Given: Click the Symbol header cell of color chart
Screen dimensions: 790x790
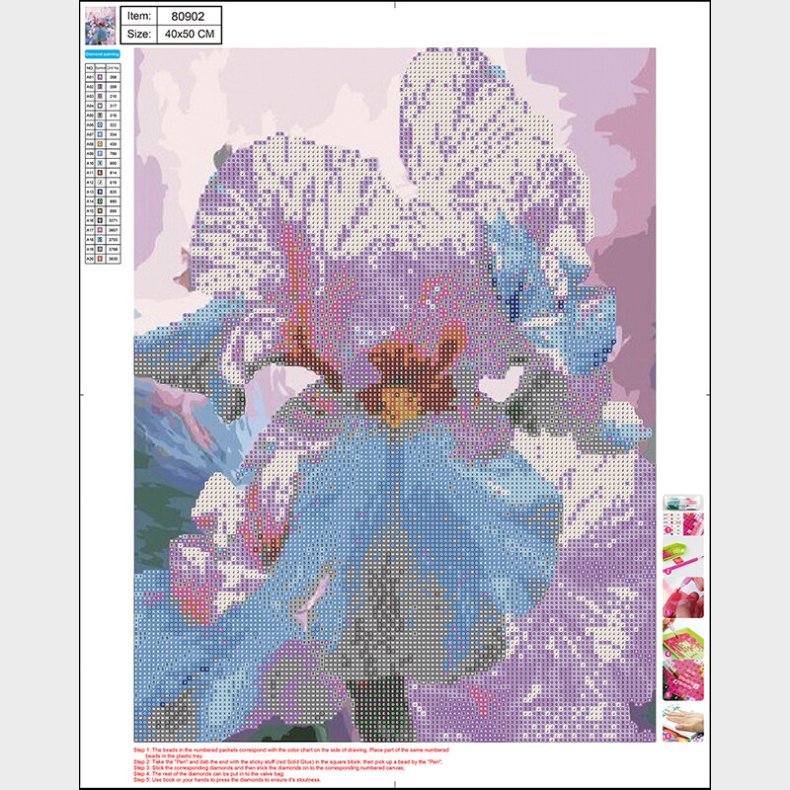Looking at the screenshot, I should coord(100,68).
